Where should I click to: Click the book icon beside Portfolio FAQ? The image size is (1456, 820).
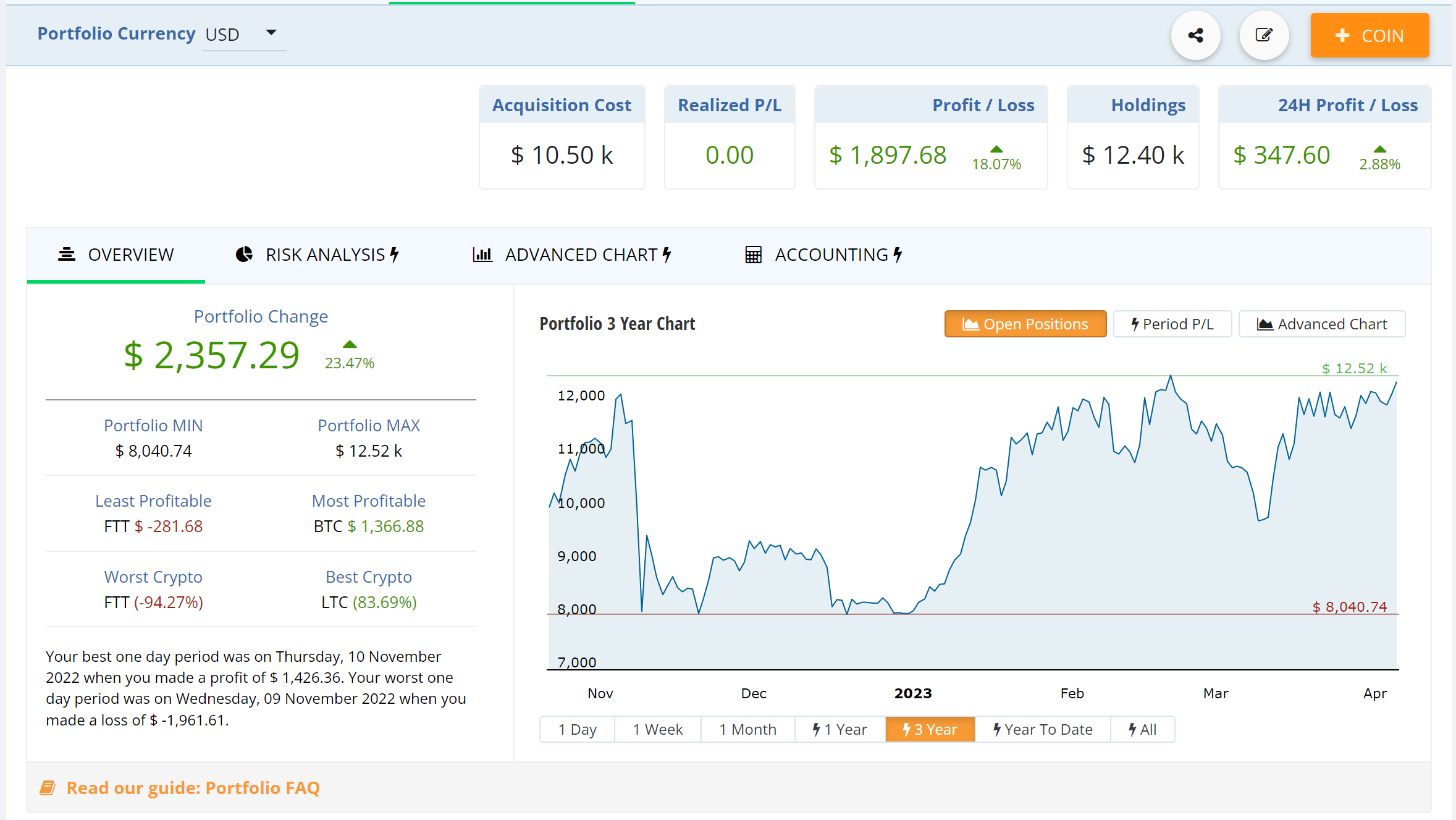point(48,788)
